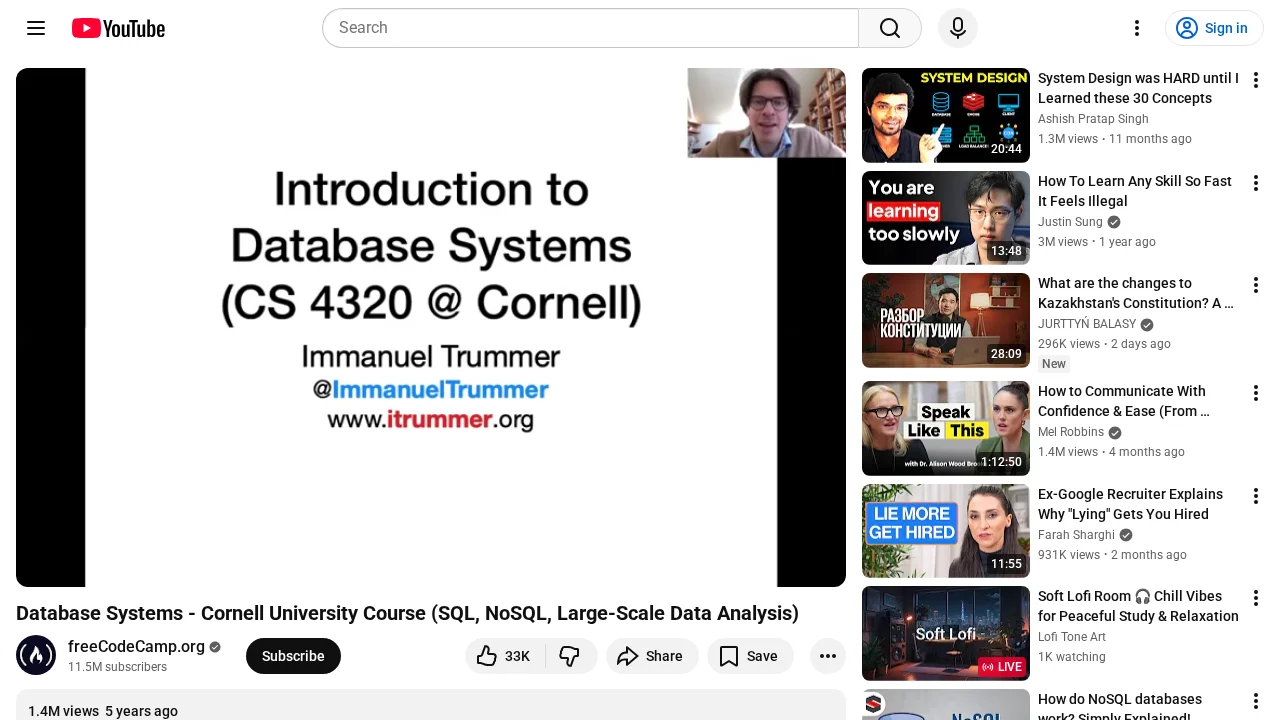
Task: Open more actions under the video
Action: click(828, 656)
